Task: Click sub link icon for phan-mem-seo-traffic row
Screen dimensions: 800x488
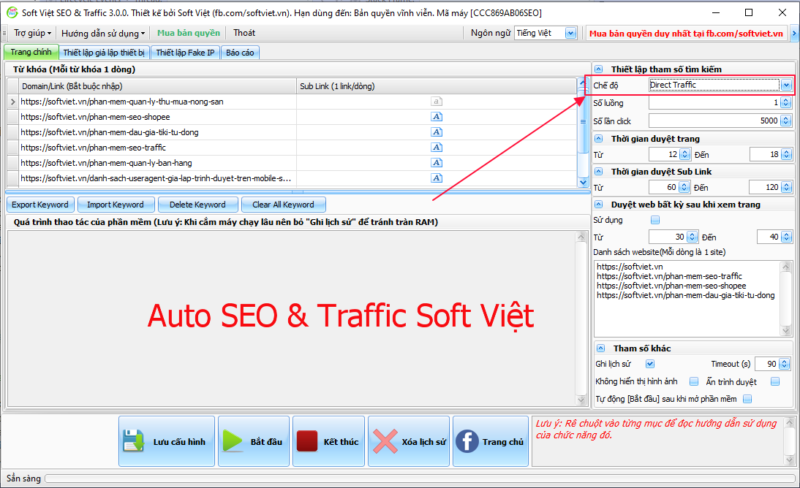Action: pyautogui.click(x=436, y=148)
